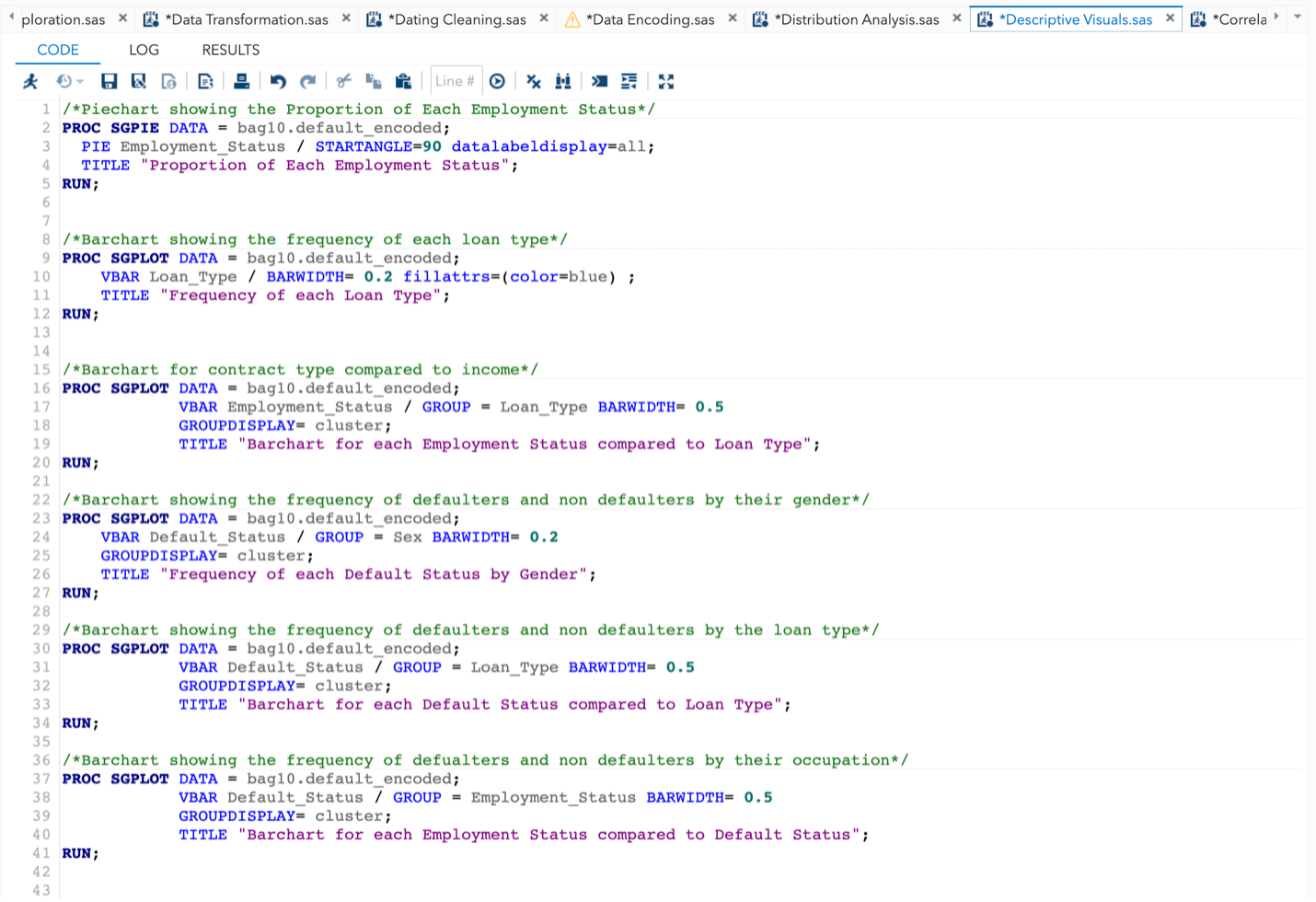
Task: Switch to the LOG tab
Action: point(144,50)
